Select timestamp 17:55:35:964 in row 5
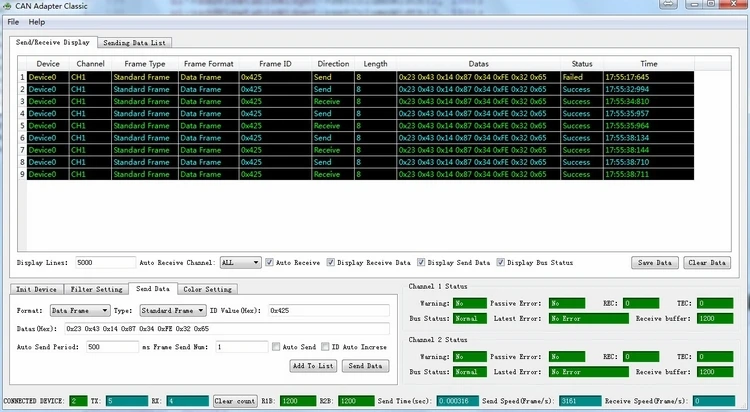Viewport: 750px width, 412px height. point(649,126)
